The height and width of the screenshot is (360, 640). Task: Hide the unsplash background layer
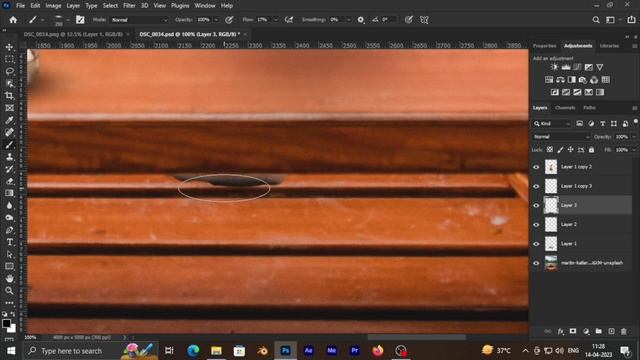pos(536,263)
